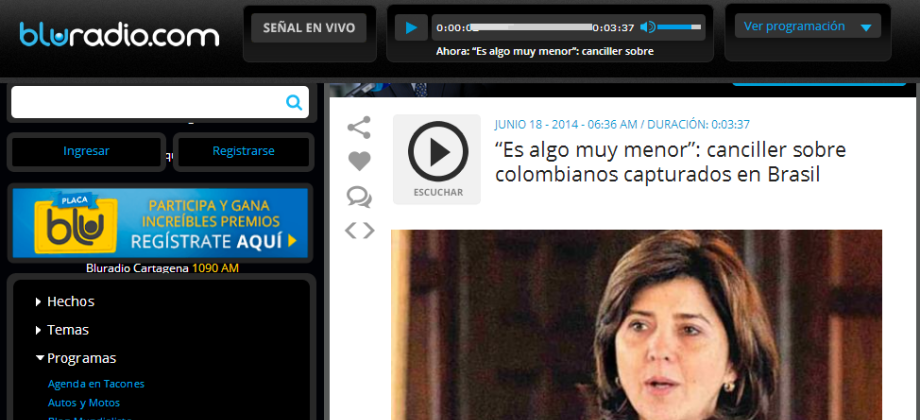Submit search with magnifying glass icon

[x=294, y=103]
